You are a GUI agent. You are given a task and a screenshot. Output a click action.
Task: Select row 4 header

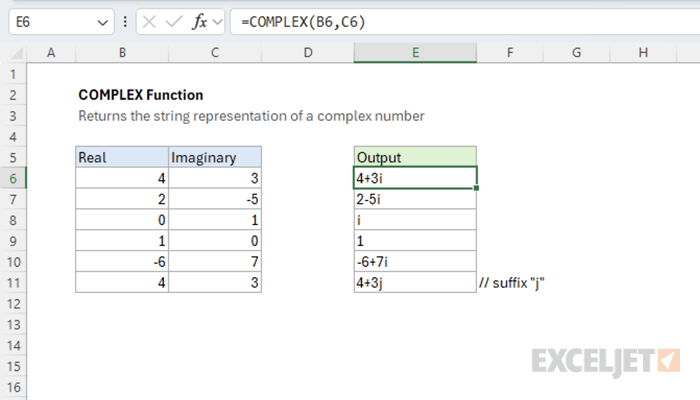click(x=13, y=137)
